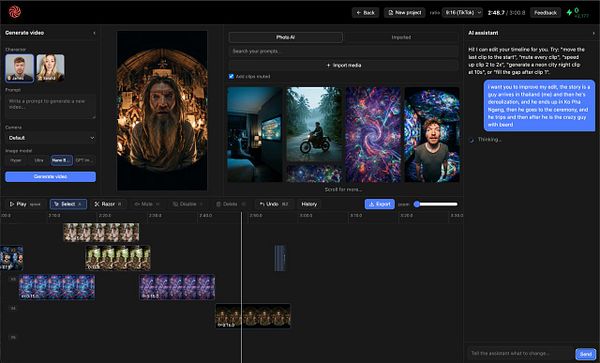Select the dark bedroom TV thumbnail
Viewport: 600px width, 363px height.
(255, 134)
